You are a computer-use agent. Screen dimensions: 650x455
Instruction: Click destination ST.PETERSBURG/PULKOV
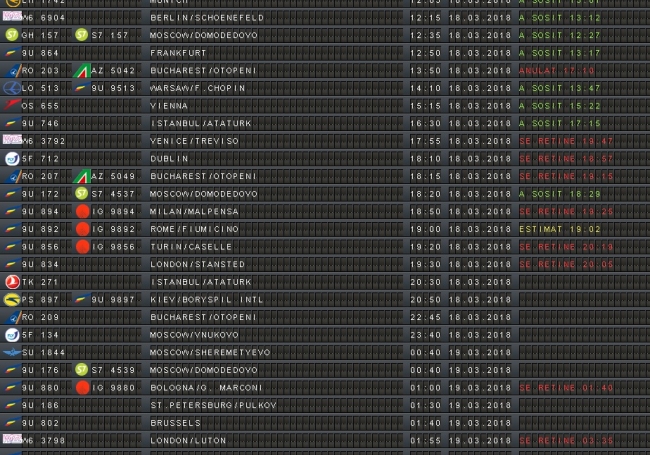pyautogui.click(x=213, y=405)
